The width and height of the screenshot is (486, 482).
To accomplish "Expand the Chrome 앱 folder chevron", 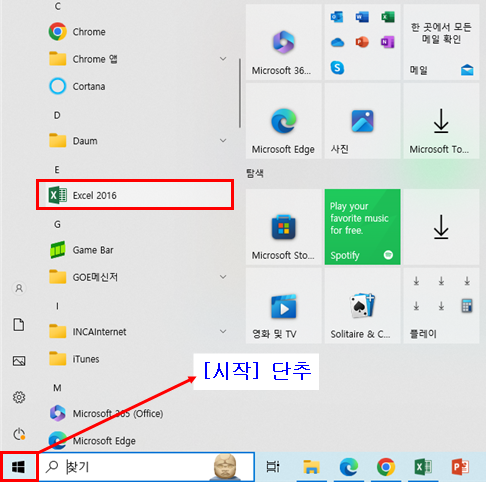I will (x=223, y=59).
